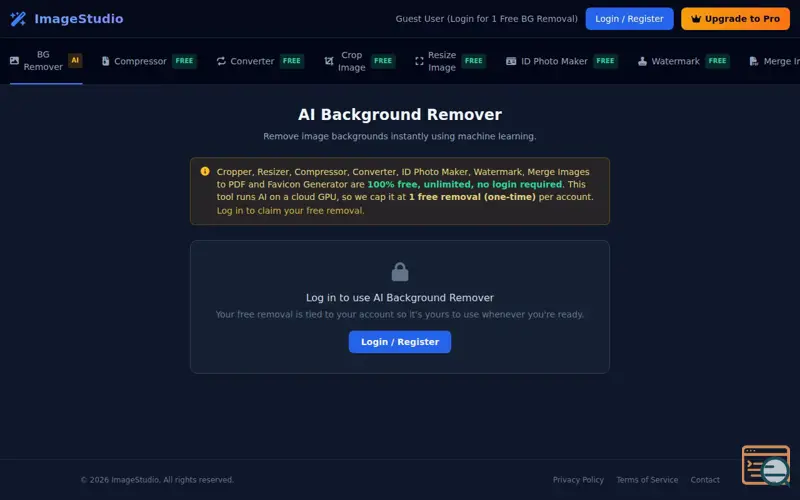The width and height of the screenshot is (800, 500).
Task: Open the Contact footer link
Action: pyautogui.click(x=705, y=480)
